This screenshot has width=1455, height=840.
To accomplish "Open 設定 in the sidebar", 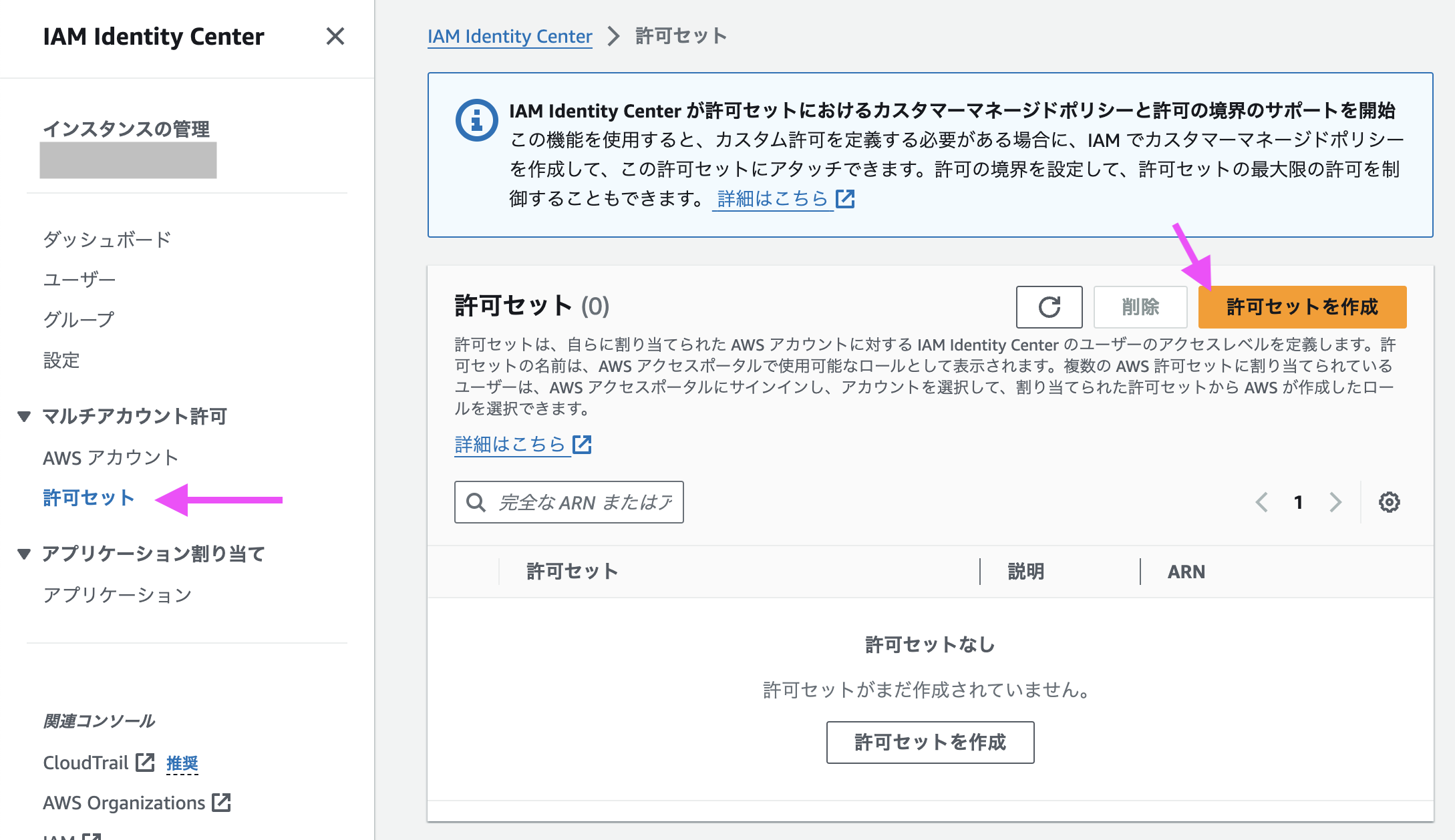I will [61, 360].
